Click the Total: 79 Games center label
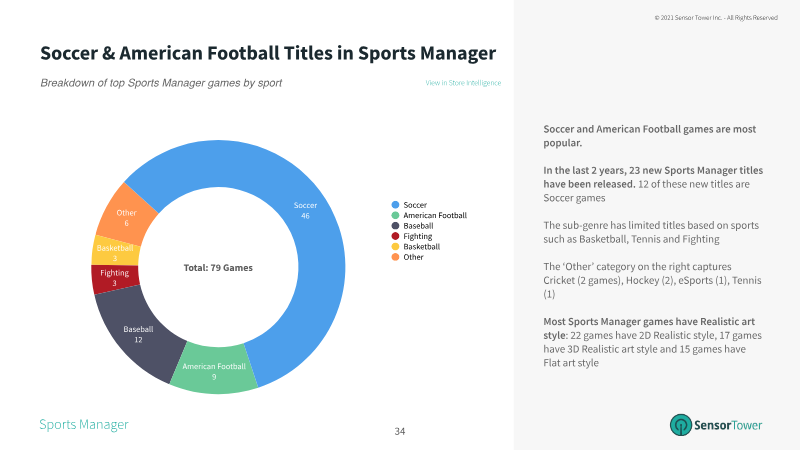The width and height of the screenshot is (800, 450). [x=218, y=268]
